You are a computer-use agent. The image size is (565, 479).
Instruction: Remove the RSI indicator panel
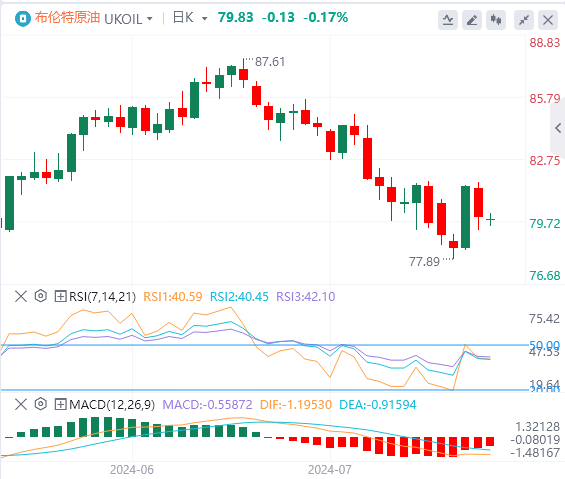tap(21, 296)
